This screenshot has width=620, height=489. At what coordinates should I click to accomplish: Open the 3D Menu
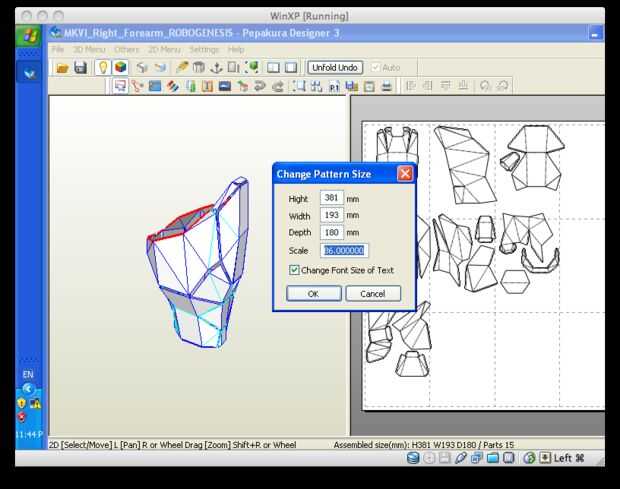[x=89, y=49]
